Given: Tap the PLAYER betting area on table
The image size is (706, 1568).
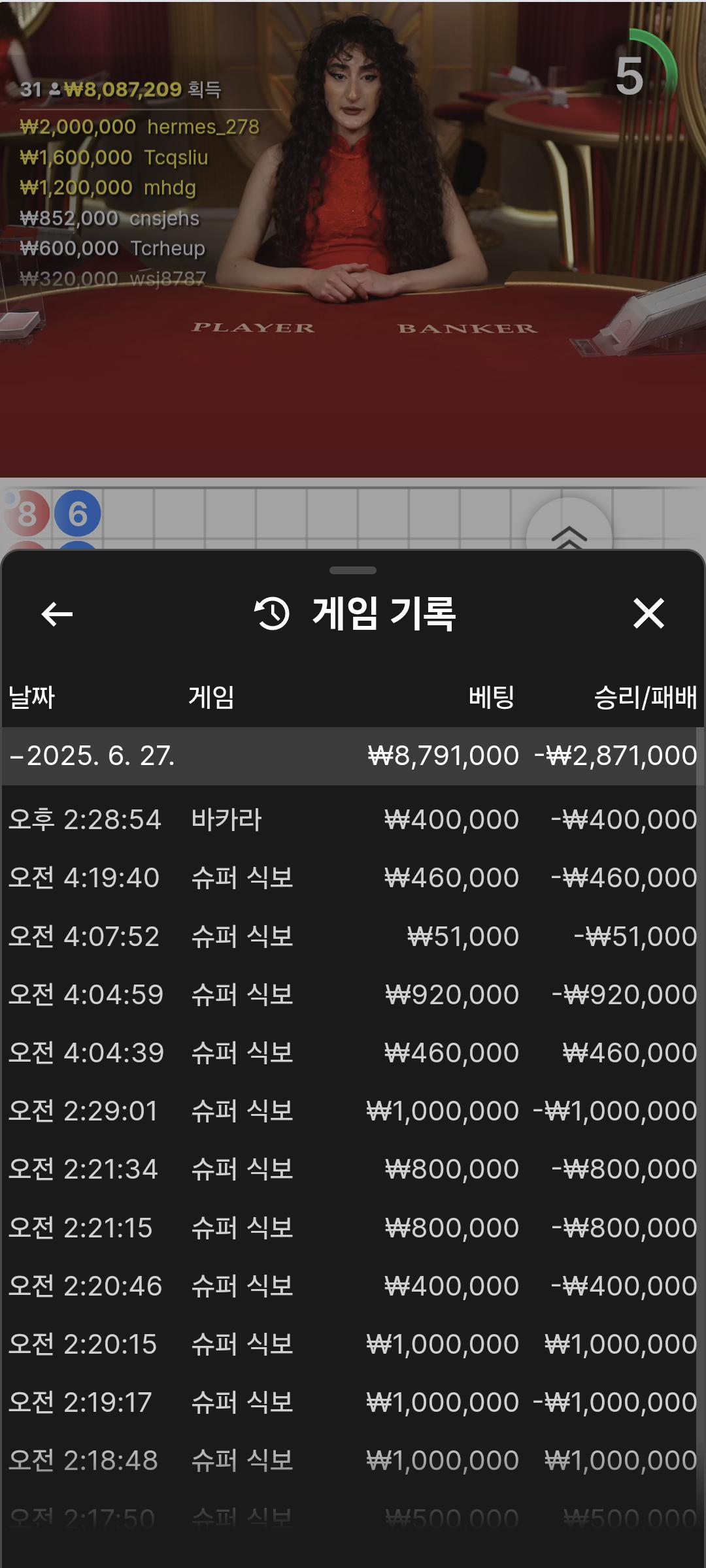Looking at the screenshot, I should click(x=253, y=327).
